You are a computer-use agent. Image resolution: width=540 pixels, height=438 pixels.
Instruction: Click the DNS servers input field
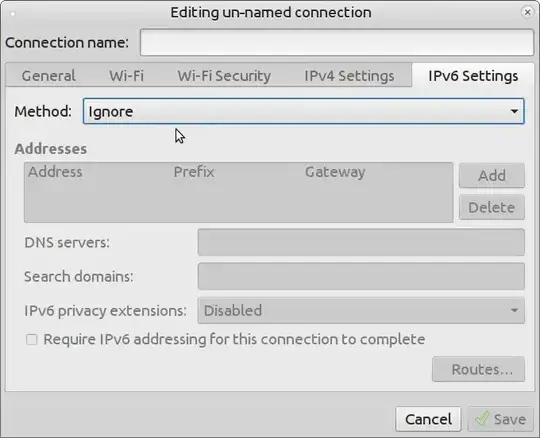tap(361, 242)
